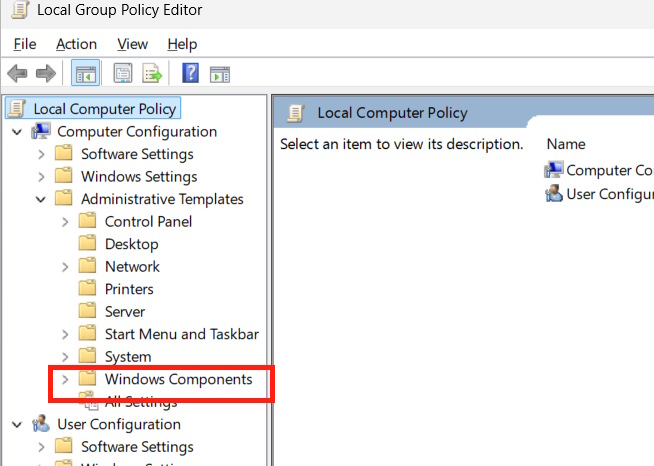Click the scroll icon in right pane header
This screenshot has width=654, height=466.
pos(296,113)
